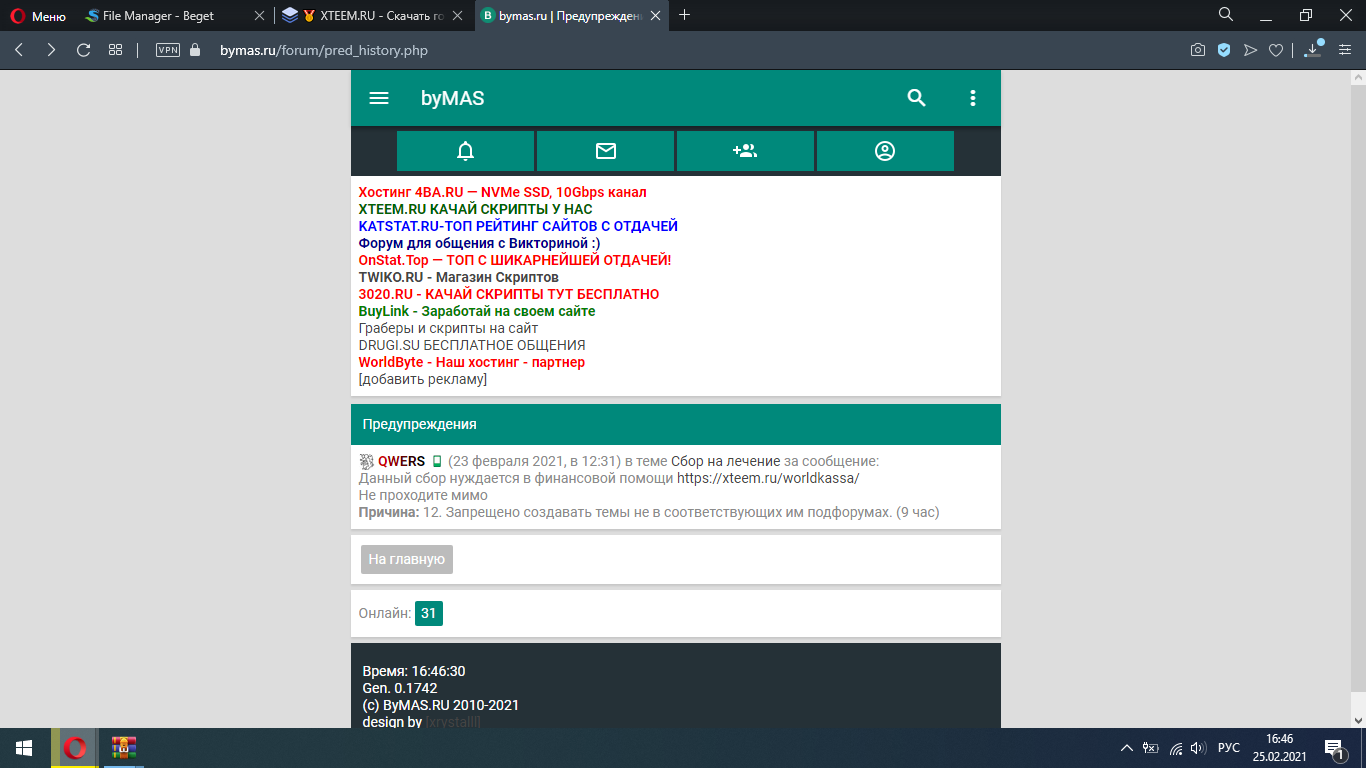Open the browser snapshot camera icon
1366x768 pixels.
coord(1198,50)
